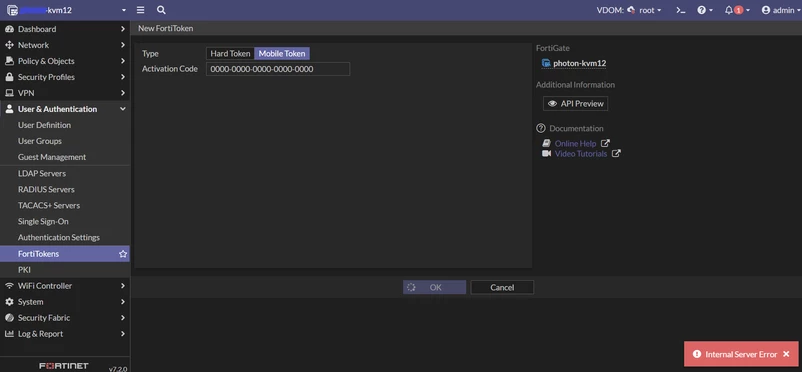This screenshot has height=372, width=802.
Task: Click the WiFi Controller signal icon
Action: (9, 286)
